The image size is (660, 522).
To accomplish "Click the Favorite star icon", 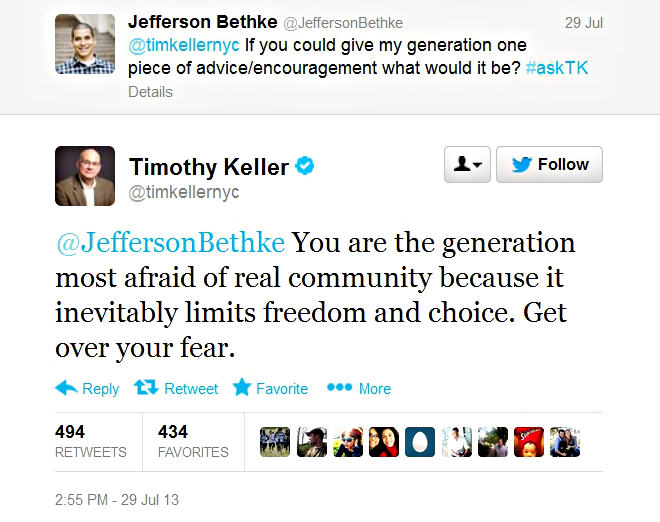I will pos(242,388).
